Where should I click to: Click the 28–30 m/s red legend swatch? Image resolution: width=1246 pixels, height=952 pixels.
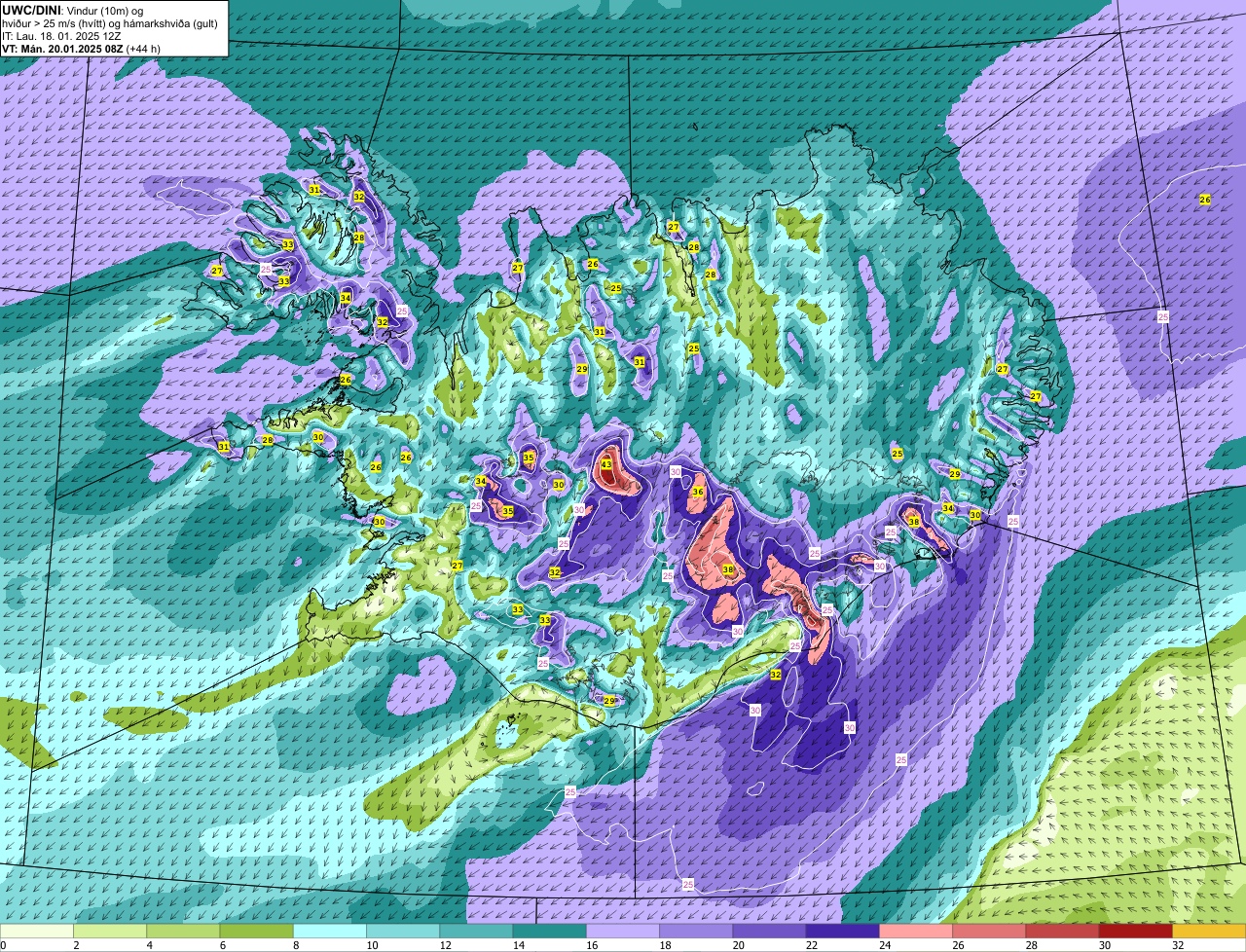pyautogui.click(x=1063, y=931)
